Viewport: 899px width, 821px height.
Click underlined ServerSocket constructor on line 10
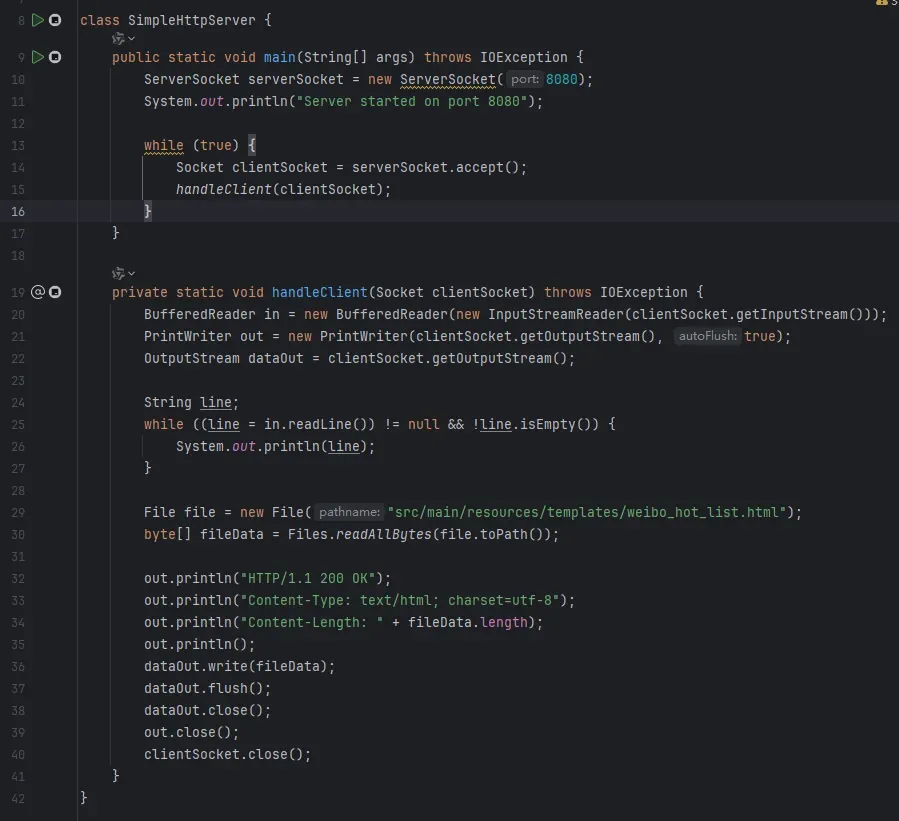(448, 80)
